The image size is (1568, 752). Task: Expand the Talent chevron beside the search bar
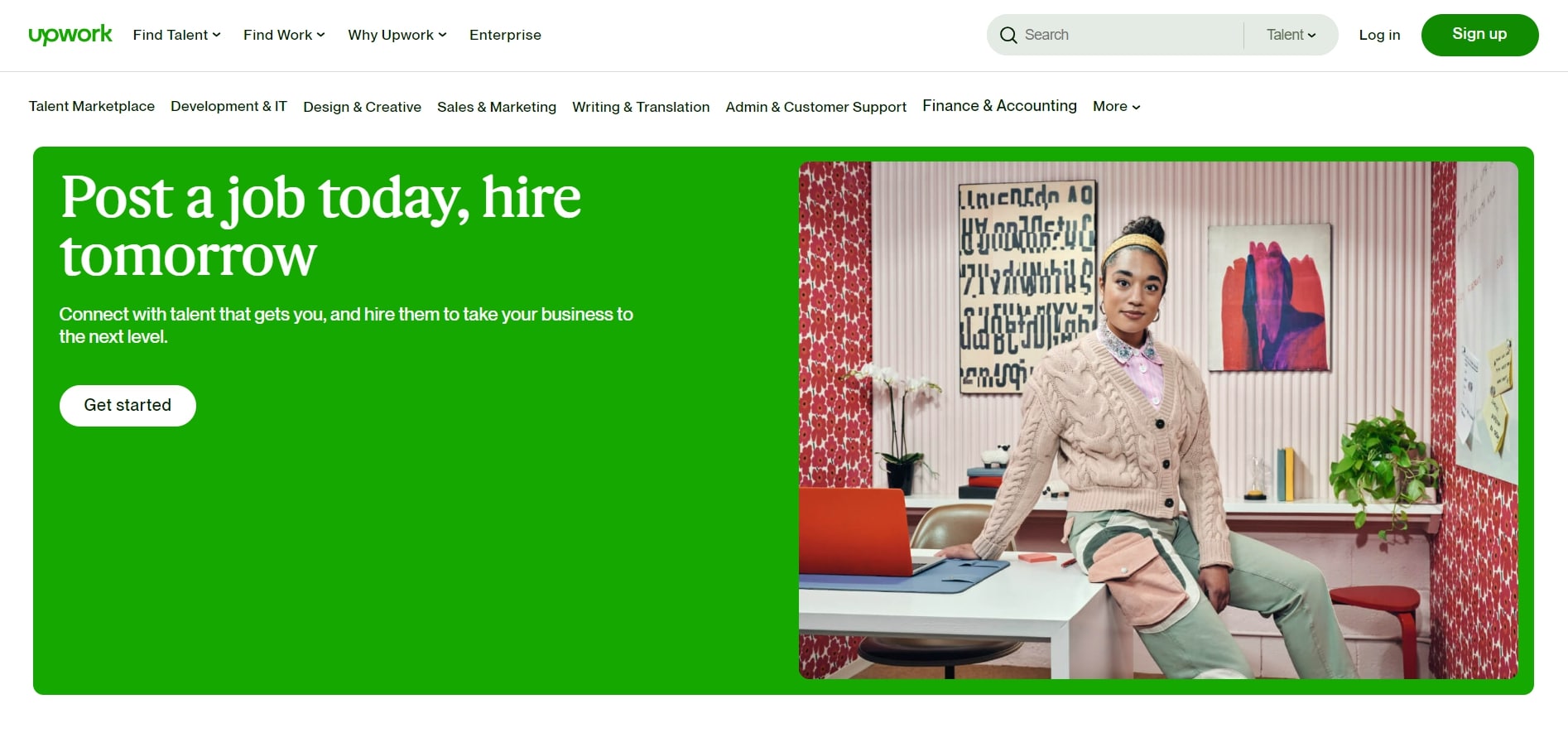point(1312,35)
